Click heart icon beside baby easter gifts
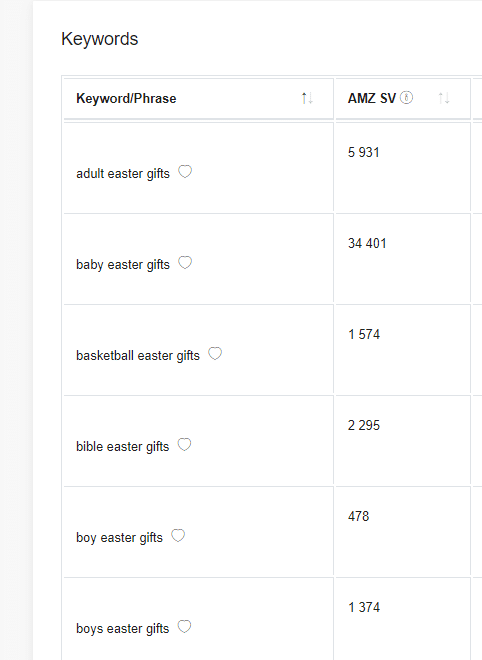 coord(185,263)
